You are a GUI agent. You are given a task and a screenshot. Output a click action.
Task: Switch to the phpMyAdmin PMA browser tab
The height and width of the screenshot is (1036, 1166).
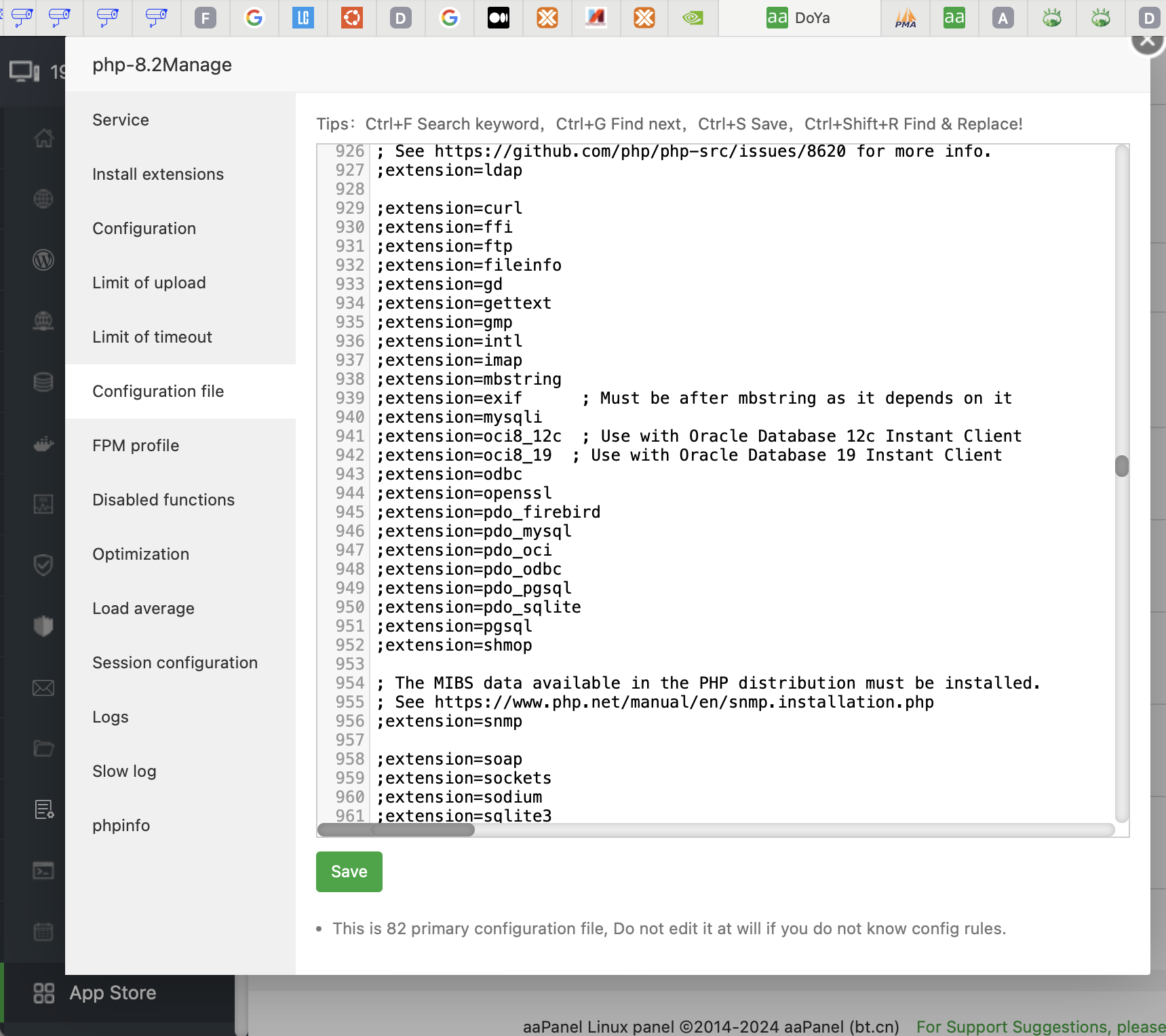tap(905, 18)
